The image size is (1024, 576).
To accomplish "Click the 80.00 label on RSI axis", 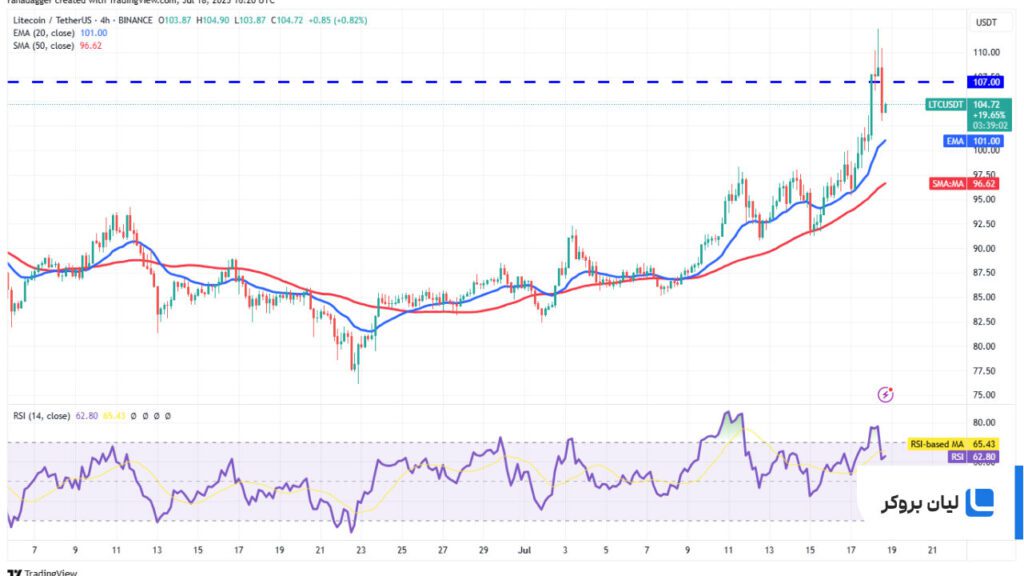I will point(984,423).
